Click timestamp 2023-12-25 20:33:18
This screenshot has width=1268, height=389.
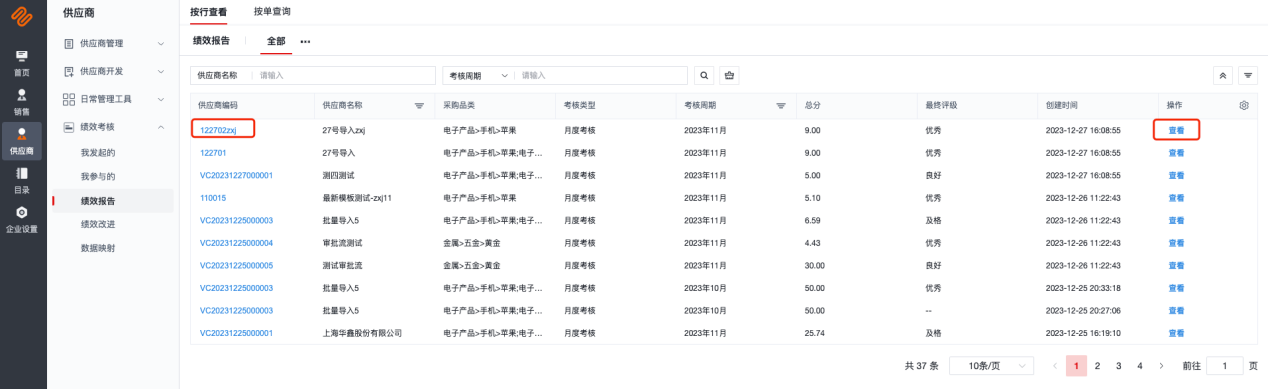pos(1083,288)
